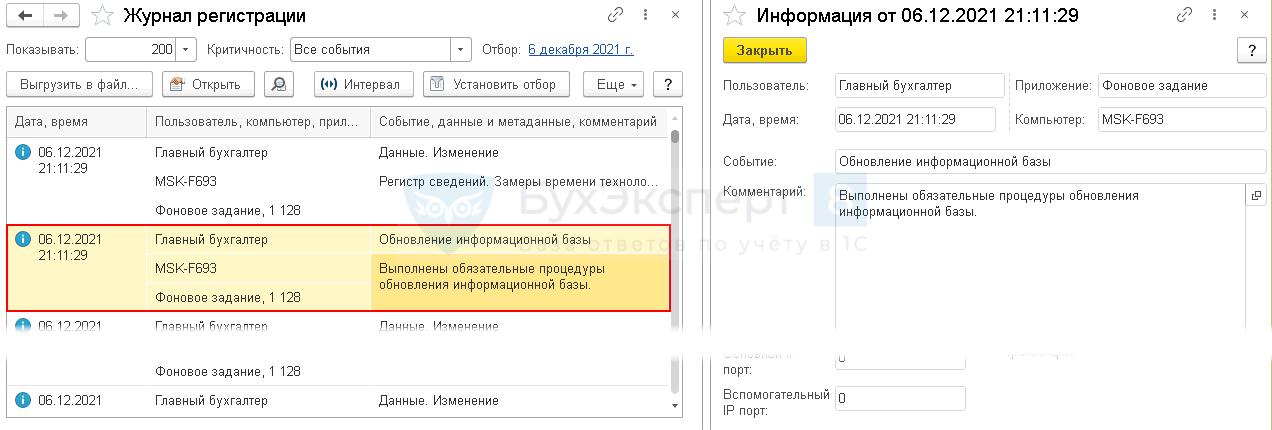1272x430 pixels.
Task: Copy link icon in Журнал регистрации header
Action: click(x=615, y=15)
